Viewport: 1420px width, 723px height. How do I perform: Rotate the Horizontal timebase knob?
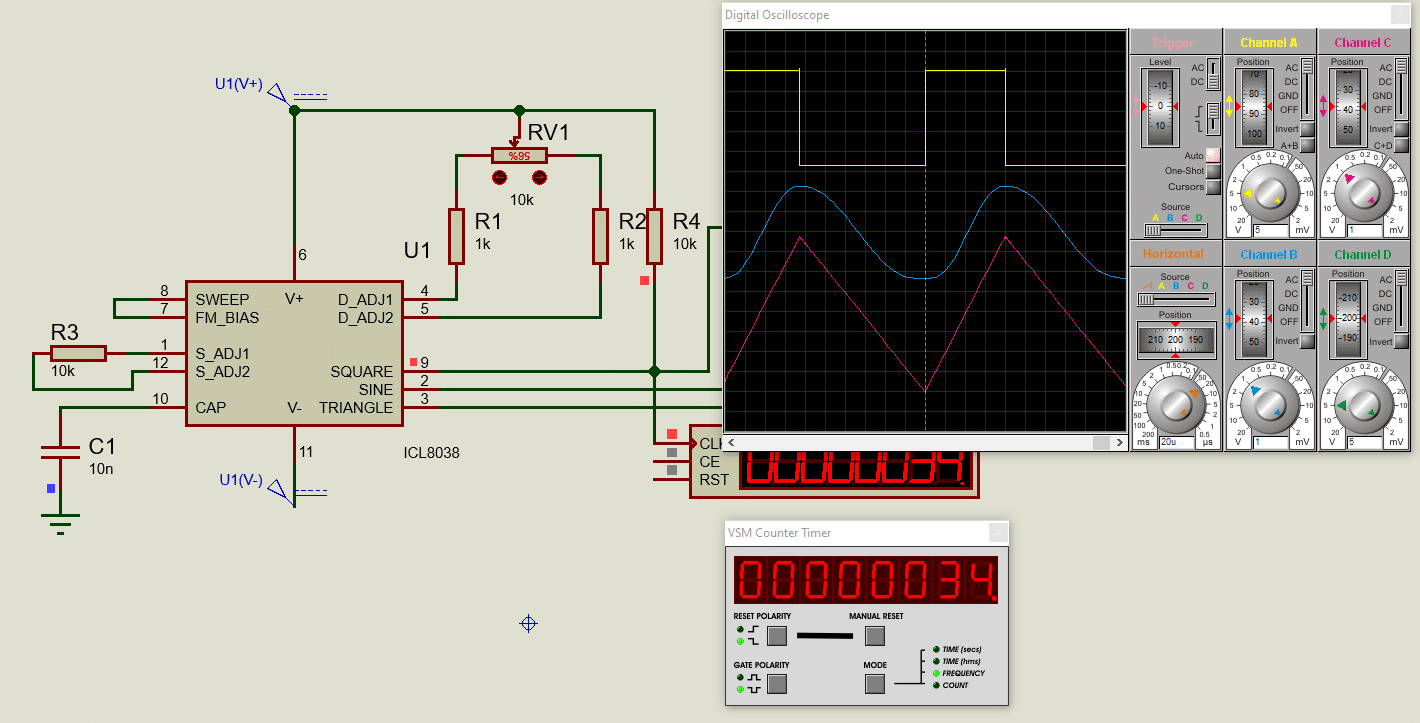point(1176,405)
